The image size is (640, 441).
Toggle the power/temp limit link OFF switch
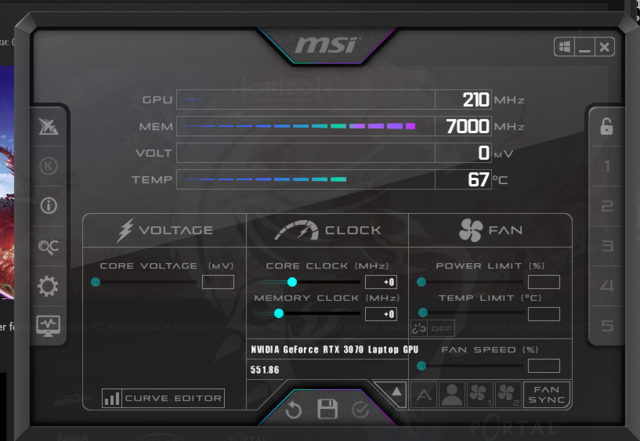point(431,328)
